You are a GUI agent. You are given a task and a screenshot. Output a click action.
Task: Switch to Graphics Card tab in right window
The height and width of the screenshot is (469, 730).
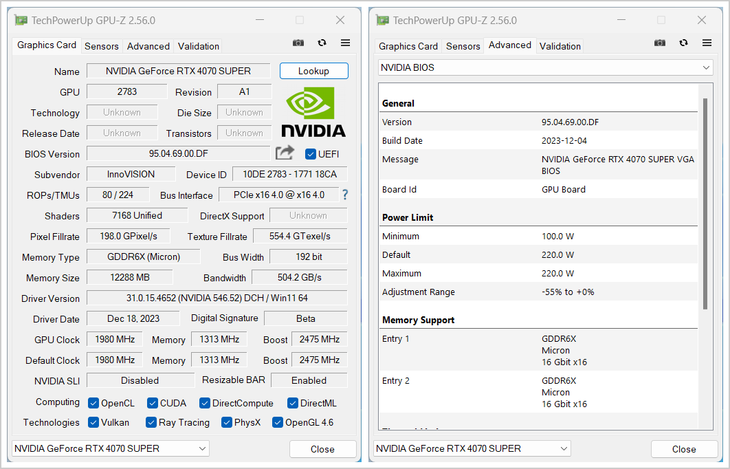click(408, 46)
